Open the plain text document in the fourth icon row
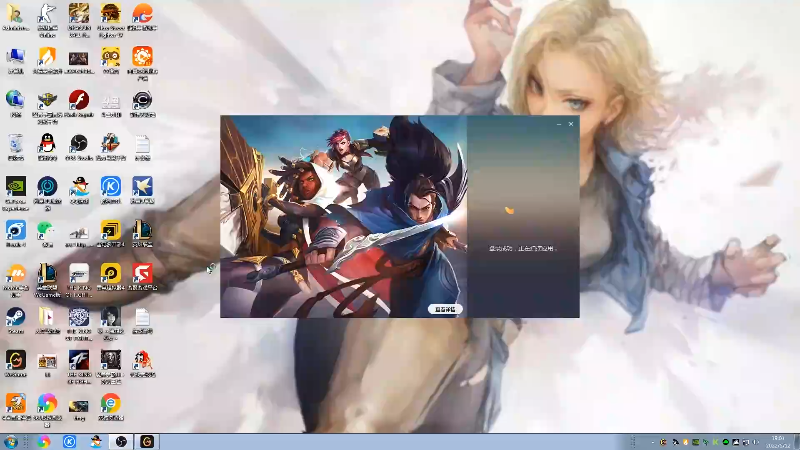 point(142,144)
